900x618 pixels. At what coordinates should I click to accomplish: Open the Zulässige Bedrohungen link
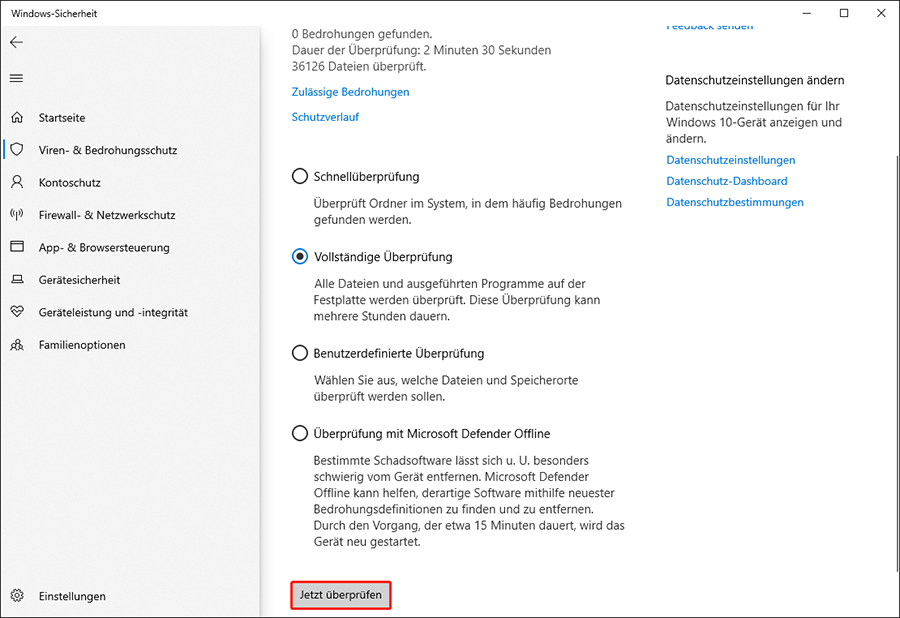point(350,92)
